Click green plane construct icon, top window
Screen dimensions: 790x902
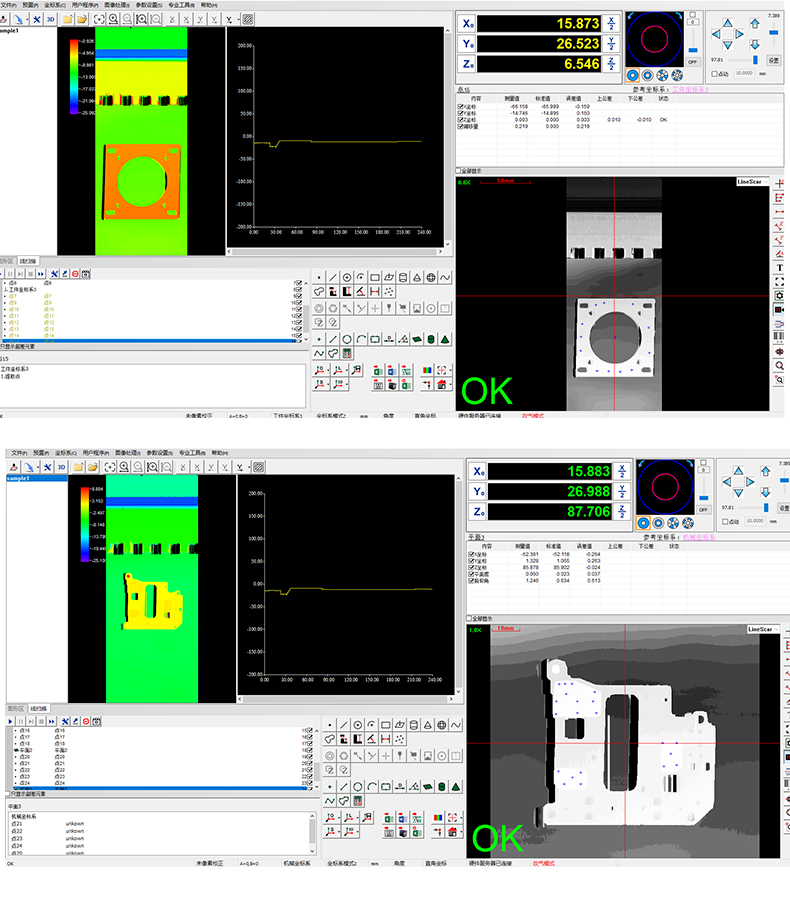pyautogui.click(x=417, y=339)
